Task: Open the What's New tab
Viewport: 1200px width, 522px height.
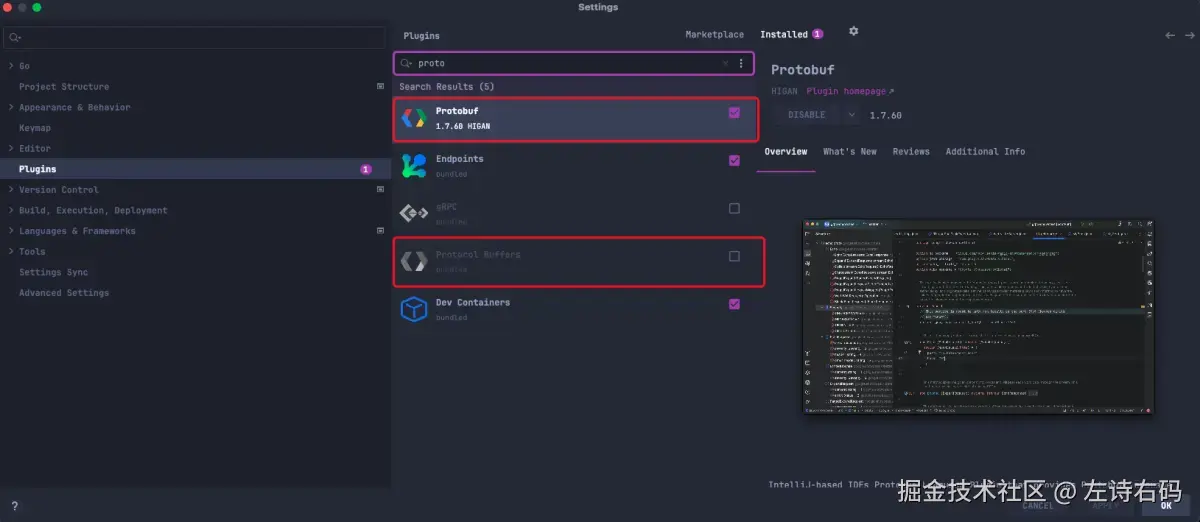Action: point(850,152)
